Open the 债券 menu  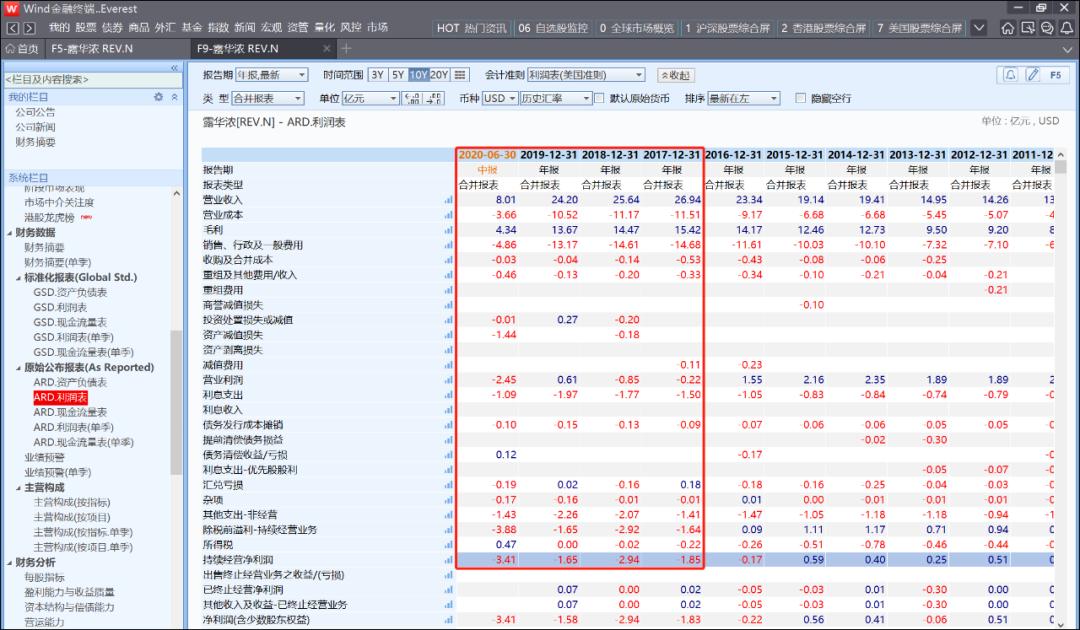click(112, 28)
